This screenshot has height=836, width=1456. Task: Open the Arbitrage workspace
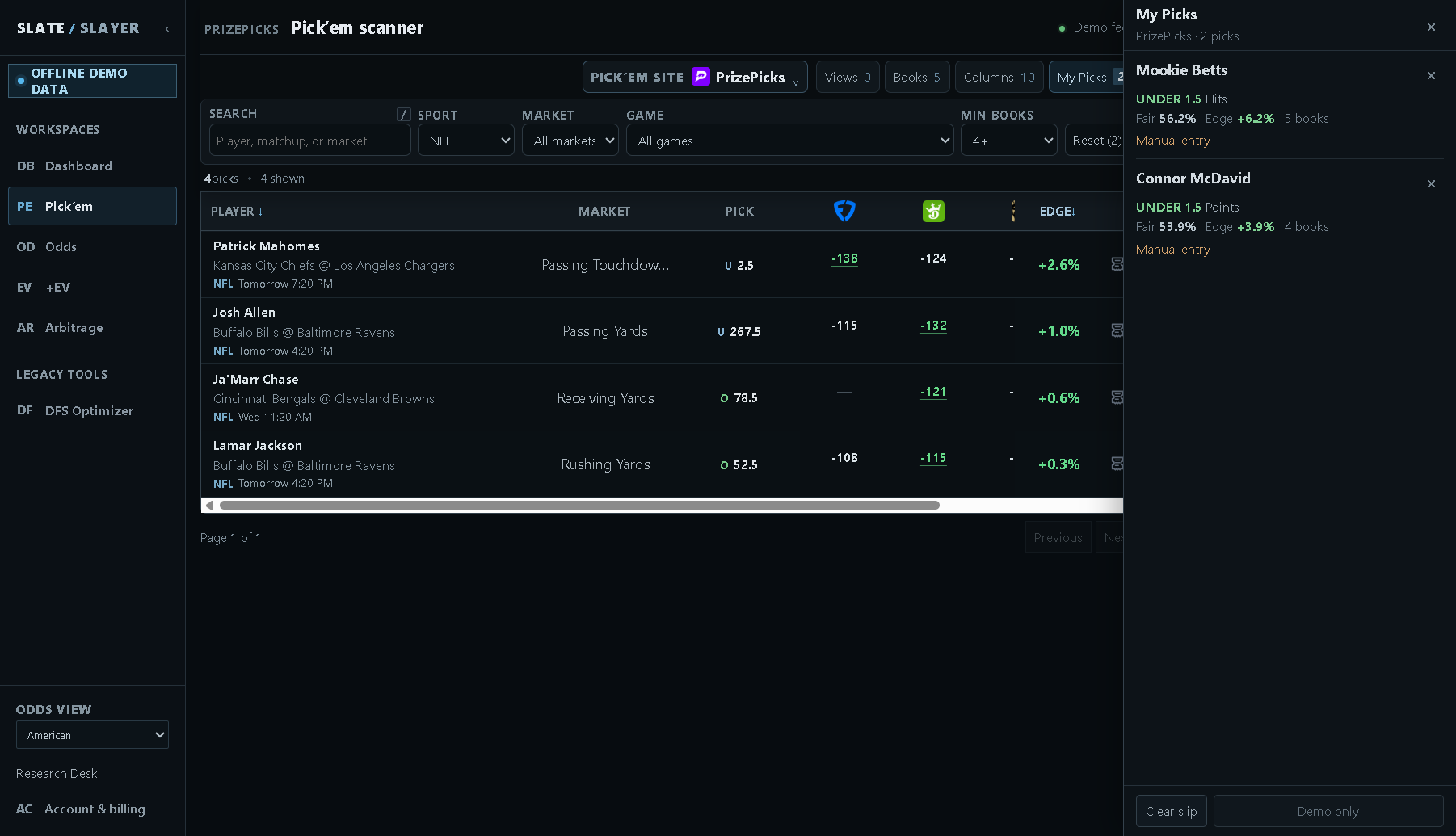coord(92,327)
